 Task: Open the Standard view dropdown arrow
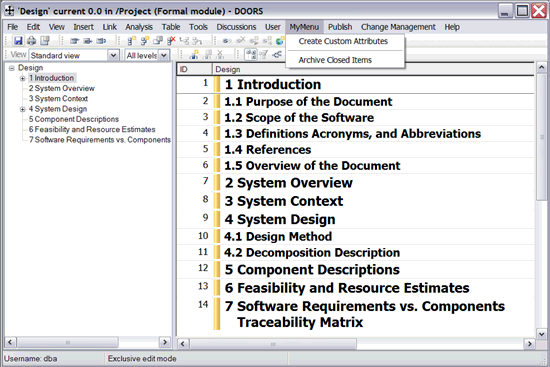(x=113, y=55)
